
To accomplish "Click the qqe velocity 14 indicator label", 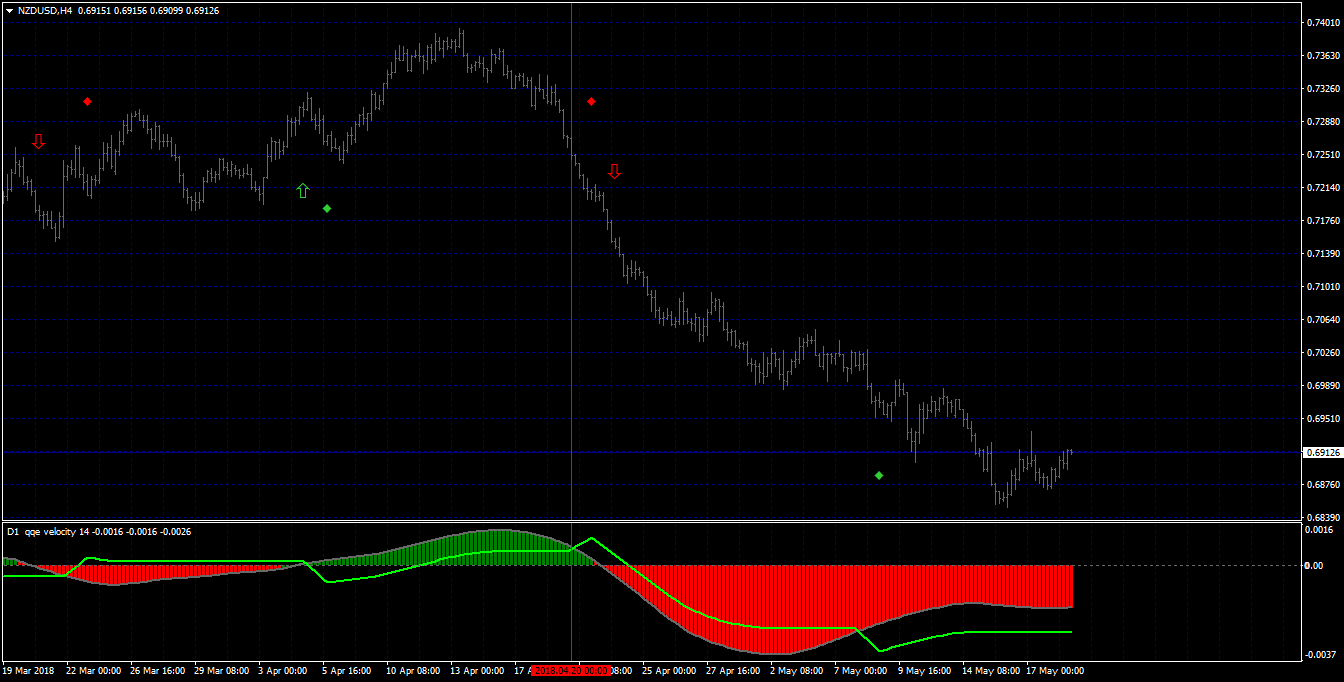I will pos(58,532).
